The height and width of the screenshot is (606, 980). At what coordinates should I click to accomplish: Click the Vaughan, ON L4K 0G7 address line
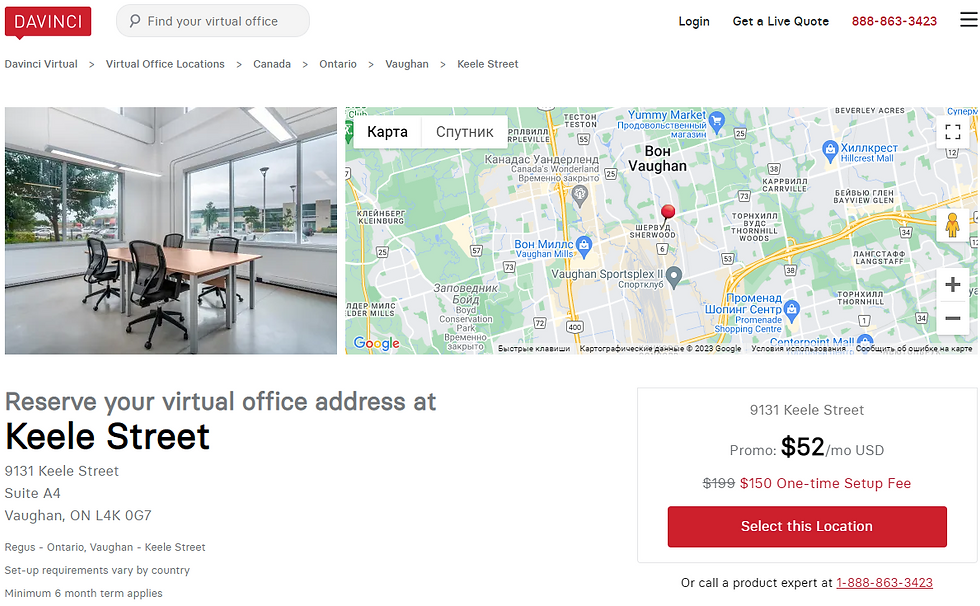[78, 515]
